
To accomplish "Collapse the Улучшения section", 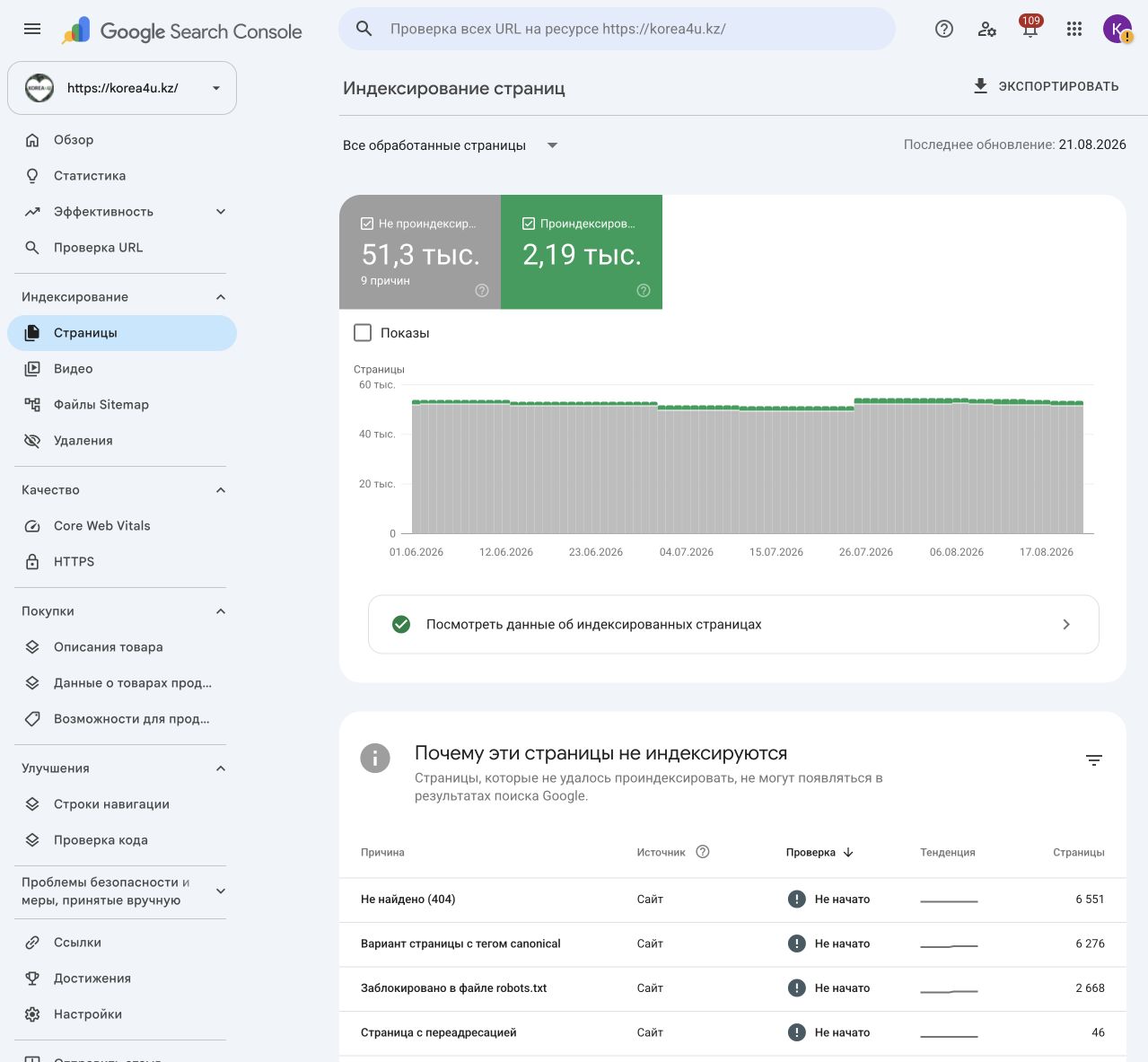I will click(221, 768).
